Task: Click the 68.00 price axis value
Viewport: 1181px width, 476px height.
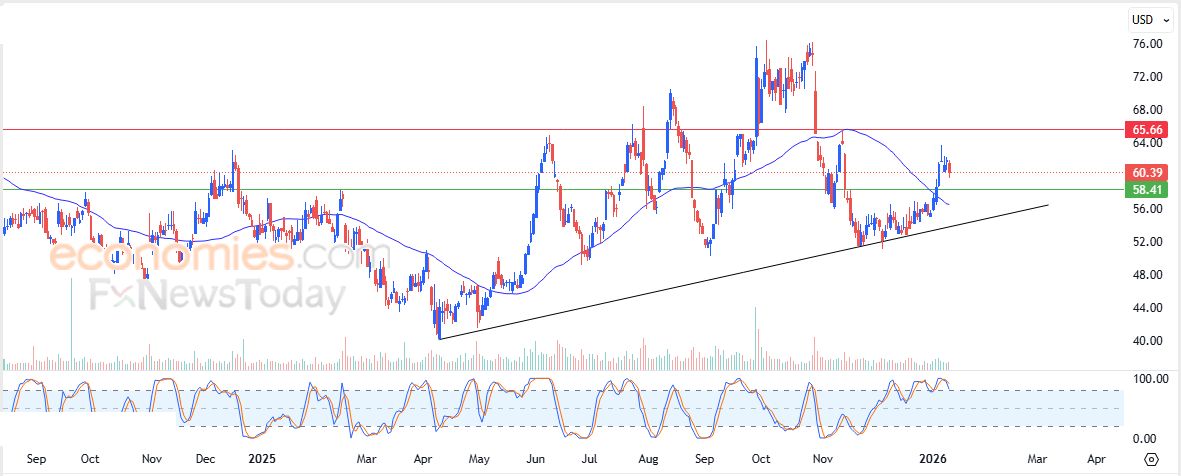Action: tap(1146, 110)
